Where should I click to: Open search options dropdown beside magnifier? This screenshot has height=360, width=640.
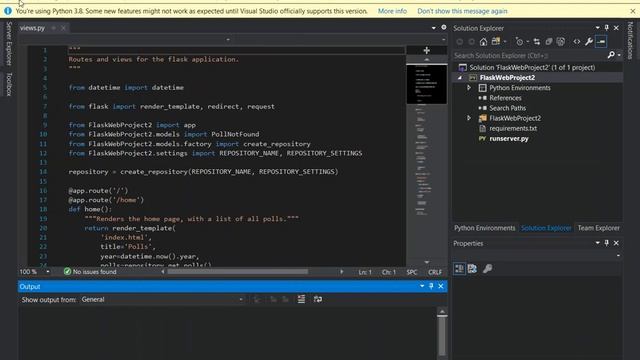619,55
